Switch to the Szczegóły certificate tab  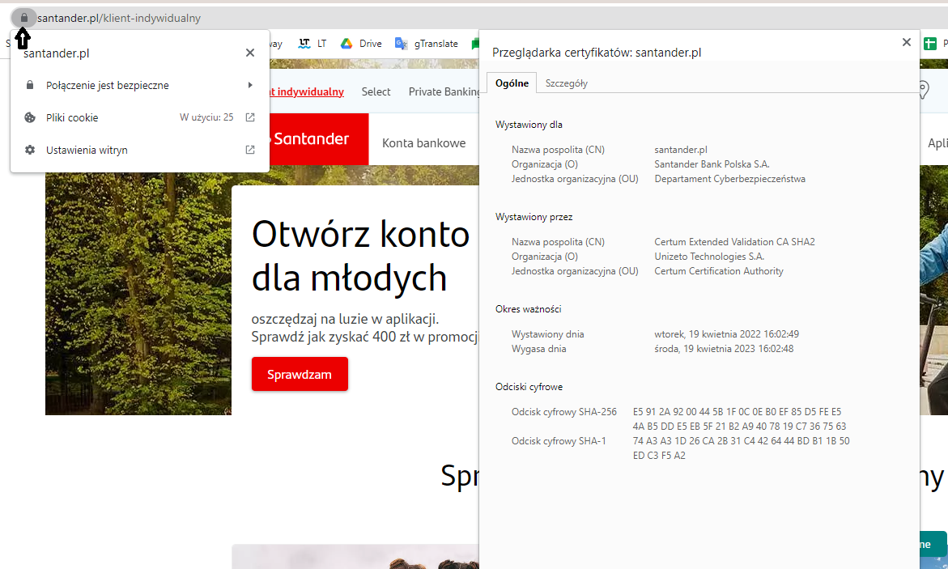(567, 83)
